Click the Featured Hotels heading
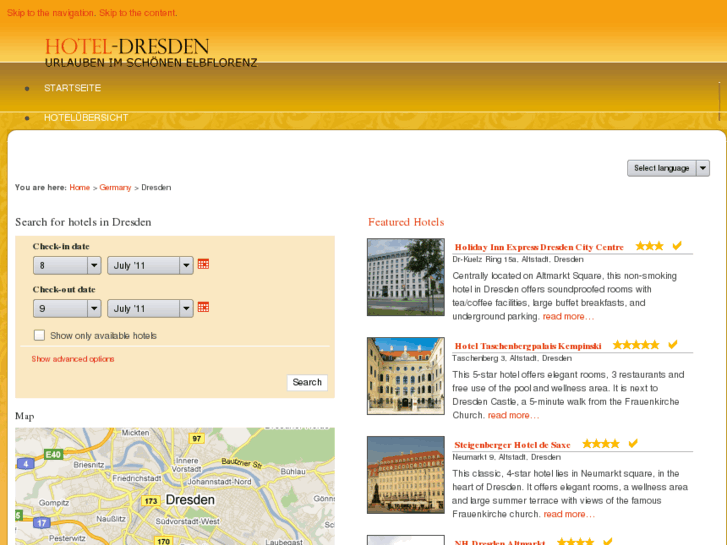This screenshot has width=727, height=545. pos(406,222)
